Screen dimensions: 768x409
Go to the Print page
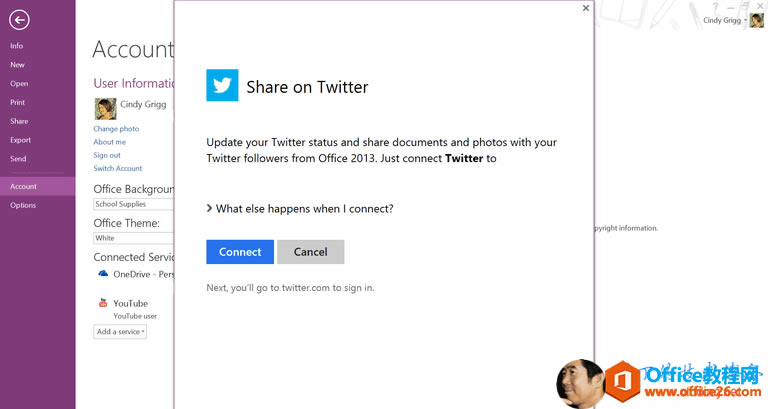[18, 102]
